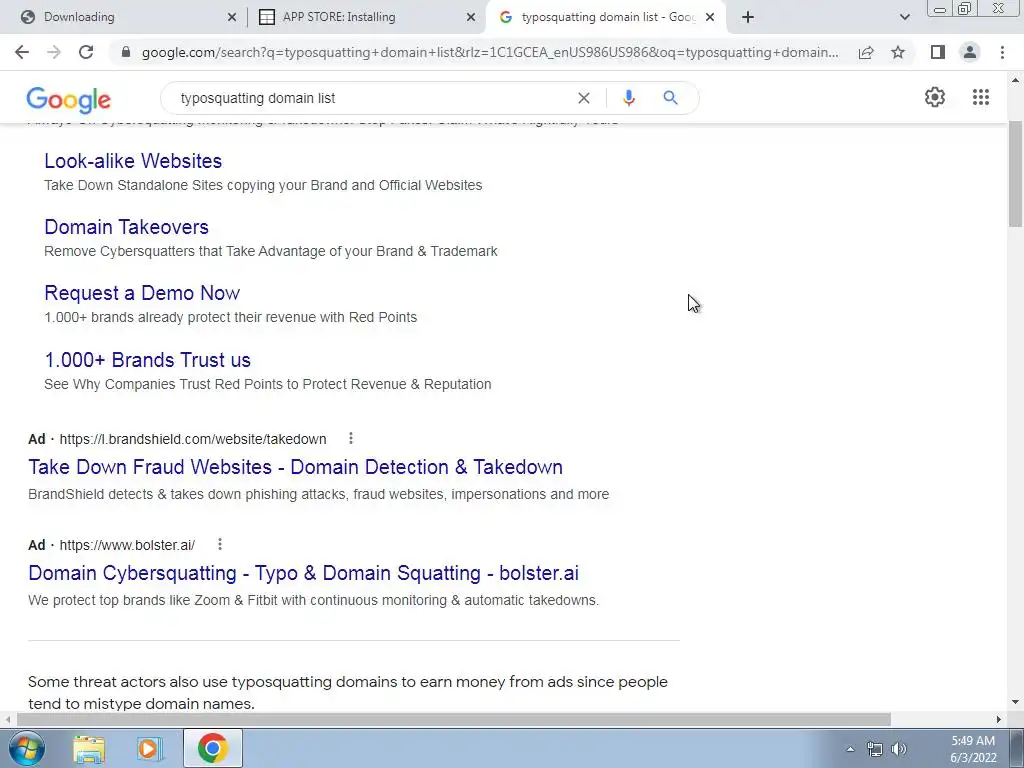Click into the Google search field
The image size is (1024, 768).
click(x=372, y=98)
